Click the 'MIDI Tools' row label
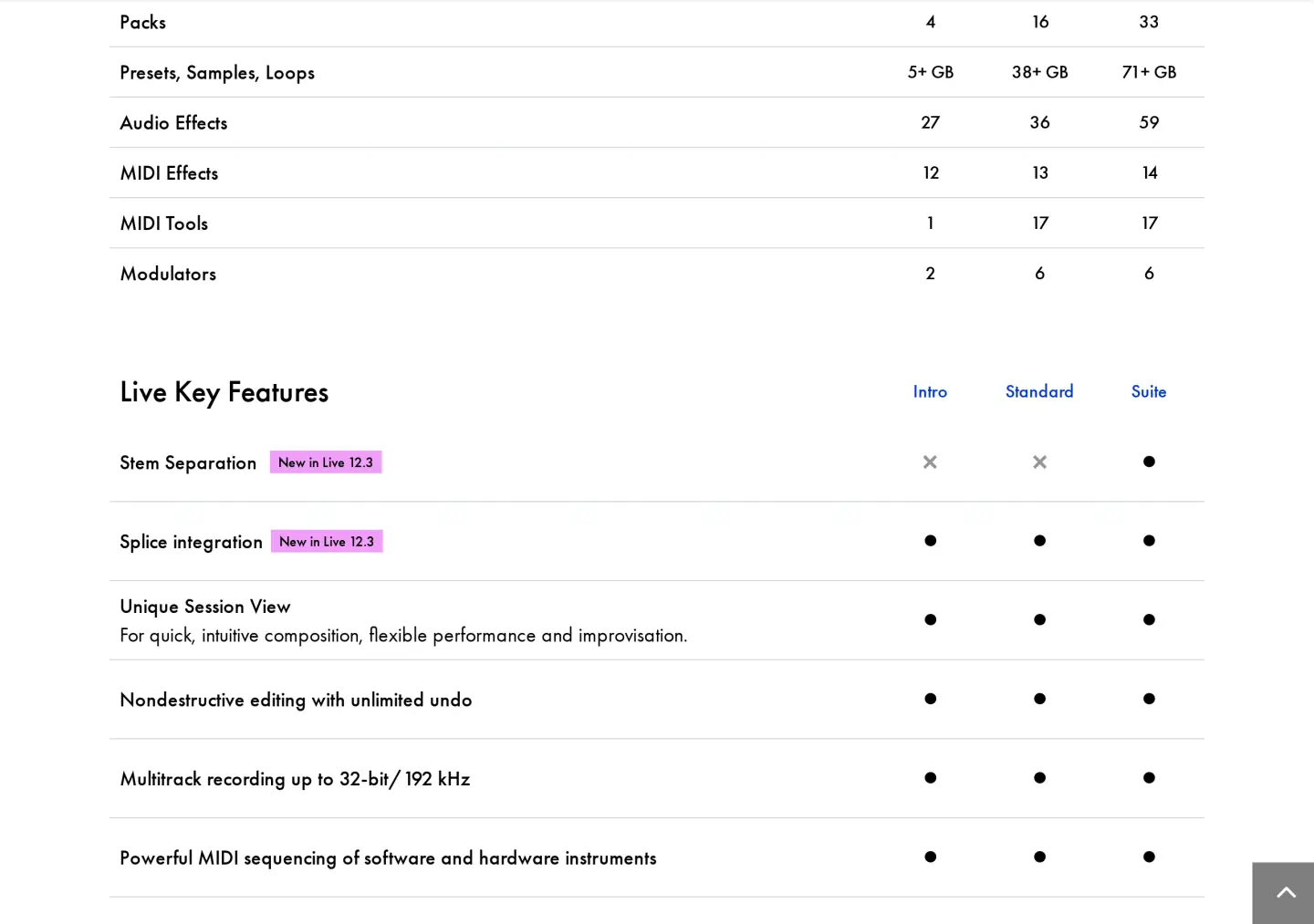The width and height of the screenshot is (1314, 924). (164, 223)
